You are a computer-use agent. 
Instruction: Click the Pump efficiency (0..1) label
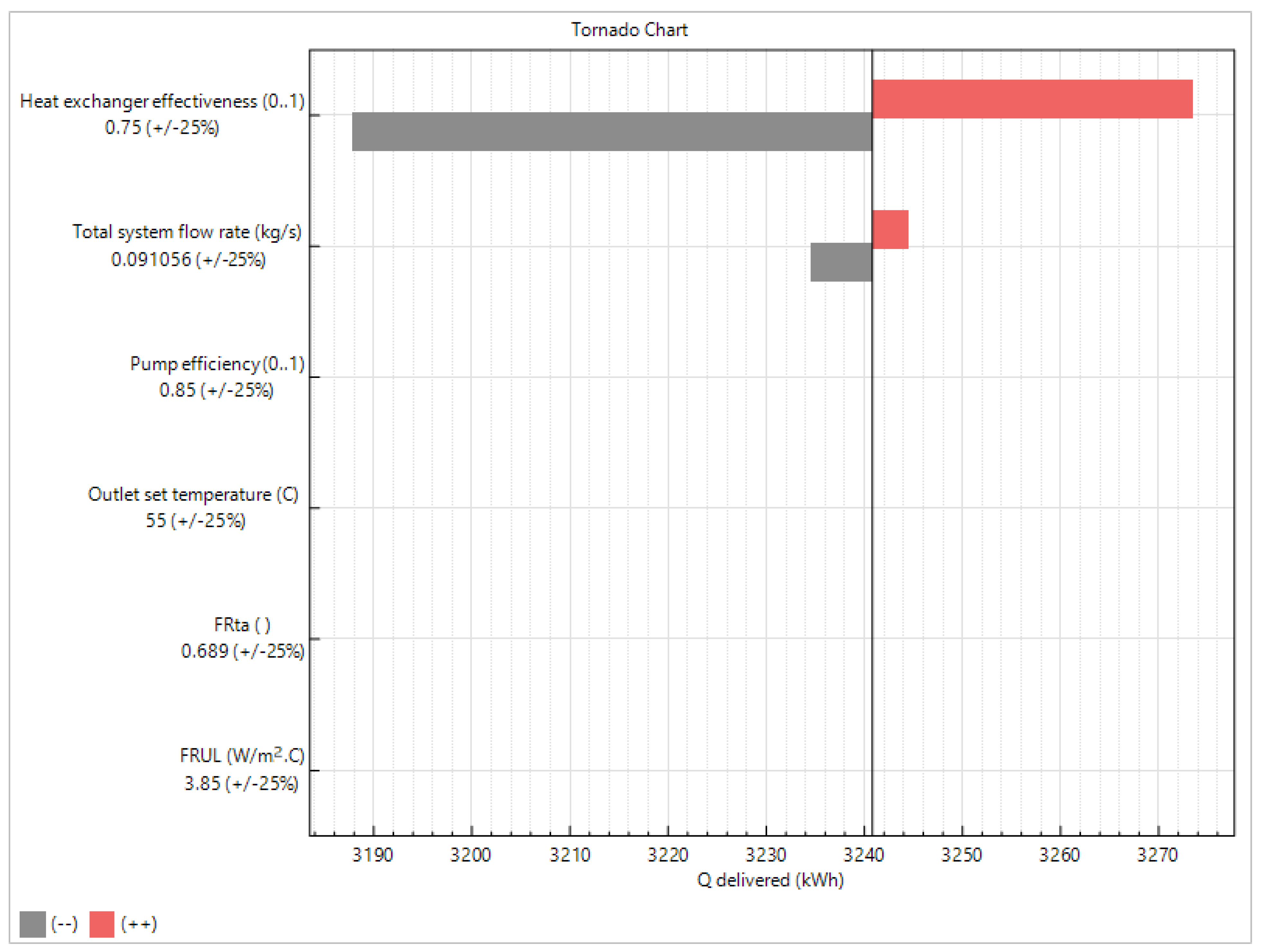[217, 364]
